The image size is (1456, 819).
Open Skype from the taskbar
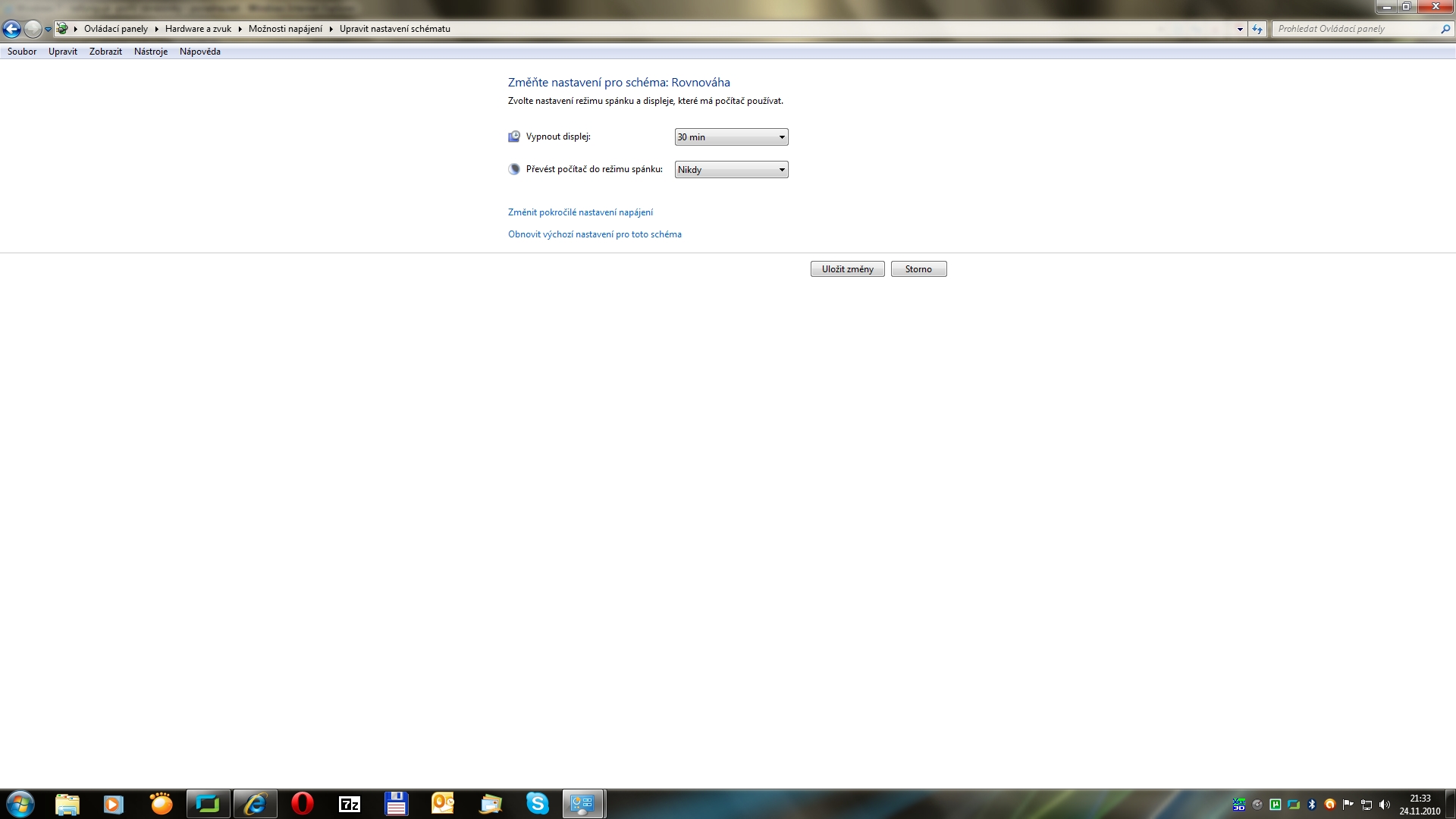tap(537, 804)
